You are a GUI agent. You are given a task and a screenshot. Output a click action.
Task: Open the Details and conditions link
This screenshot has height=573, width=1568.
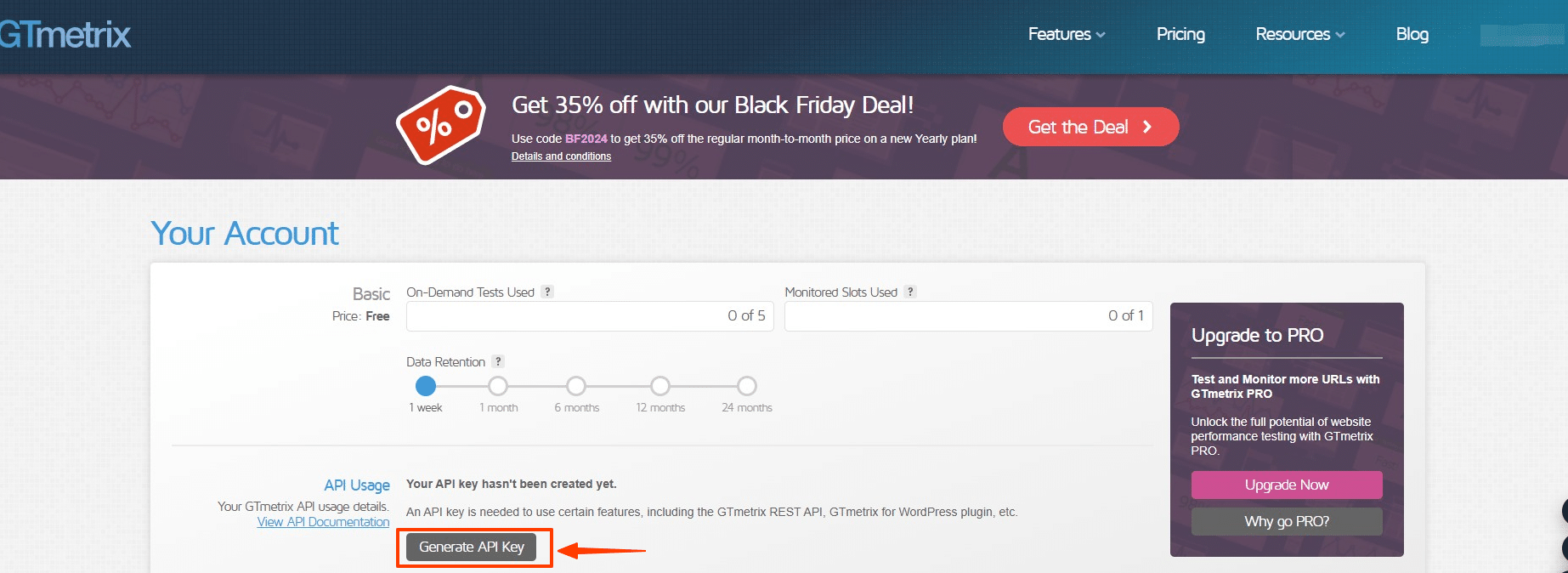(x=561, y=156)
